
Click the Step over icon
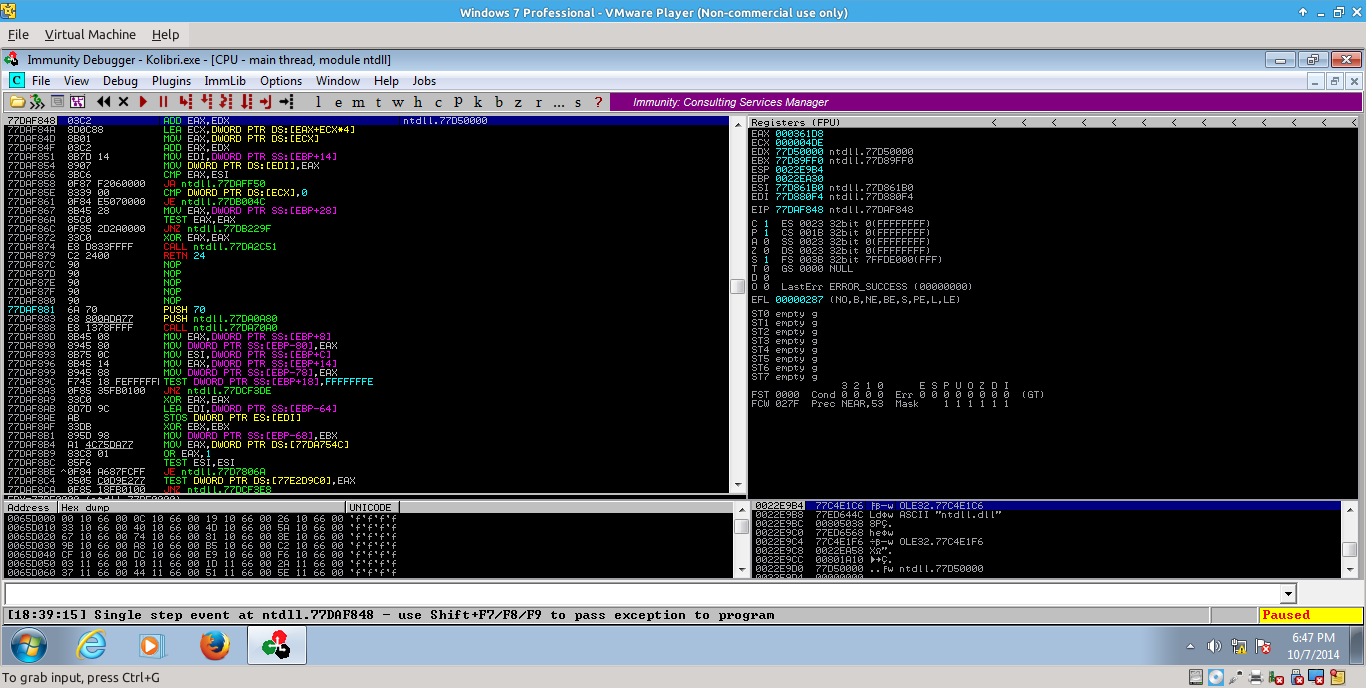[x=206, y=102]
